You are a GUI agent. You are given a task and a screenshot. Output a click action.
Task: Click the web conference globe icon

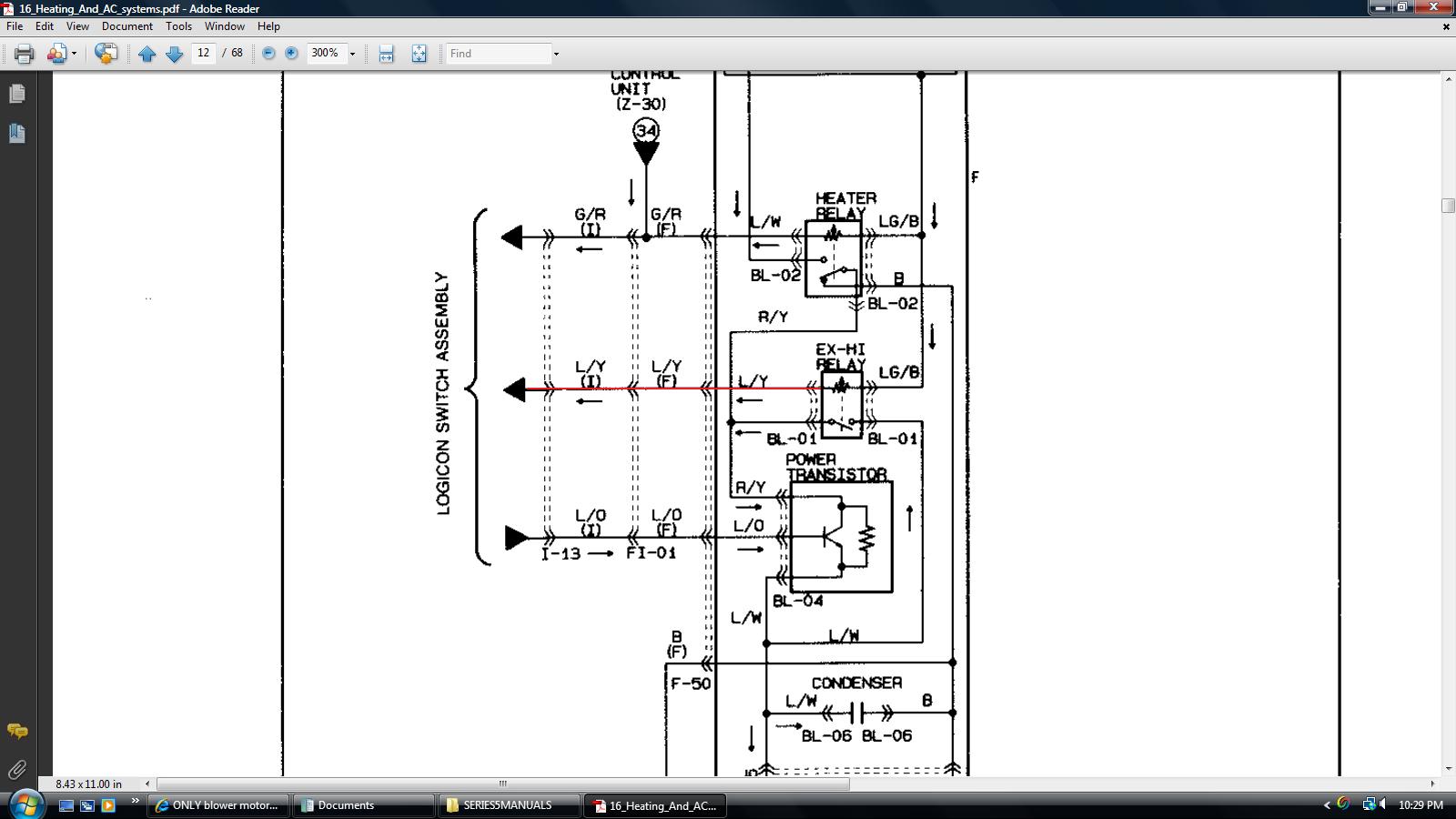pos(106,54)
